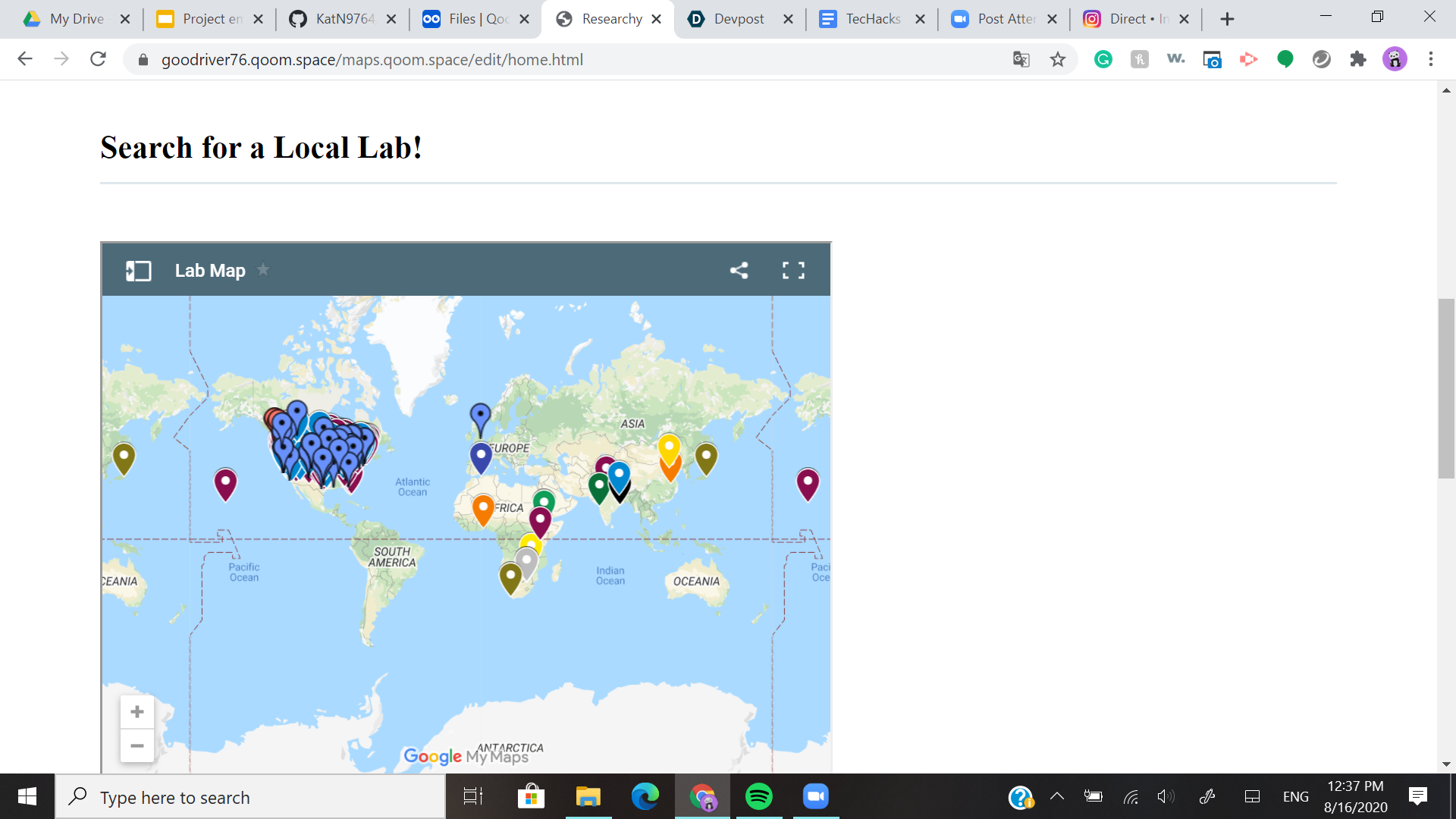Screen dimensions: 1456x819
Task: Open the map in fullscreen view
Action: [x=793, y=271]
